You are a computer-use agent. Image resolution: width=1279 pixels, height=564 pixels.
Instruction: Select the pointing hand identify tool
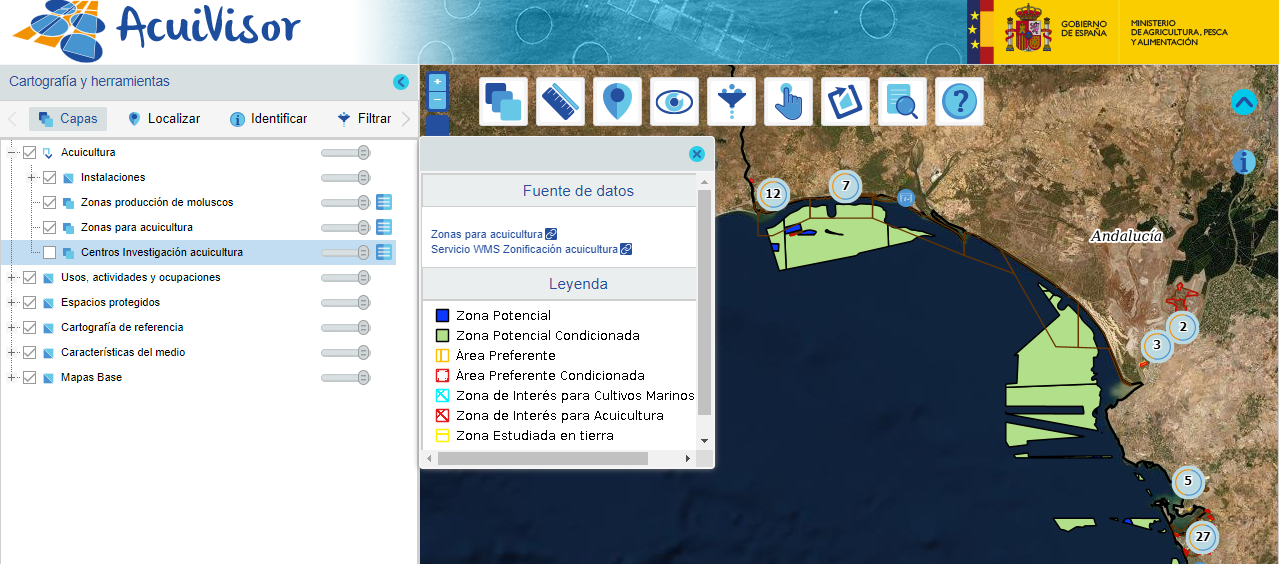pos(788,101)
